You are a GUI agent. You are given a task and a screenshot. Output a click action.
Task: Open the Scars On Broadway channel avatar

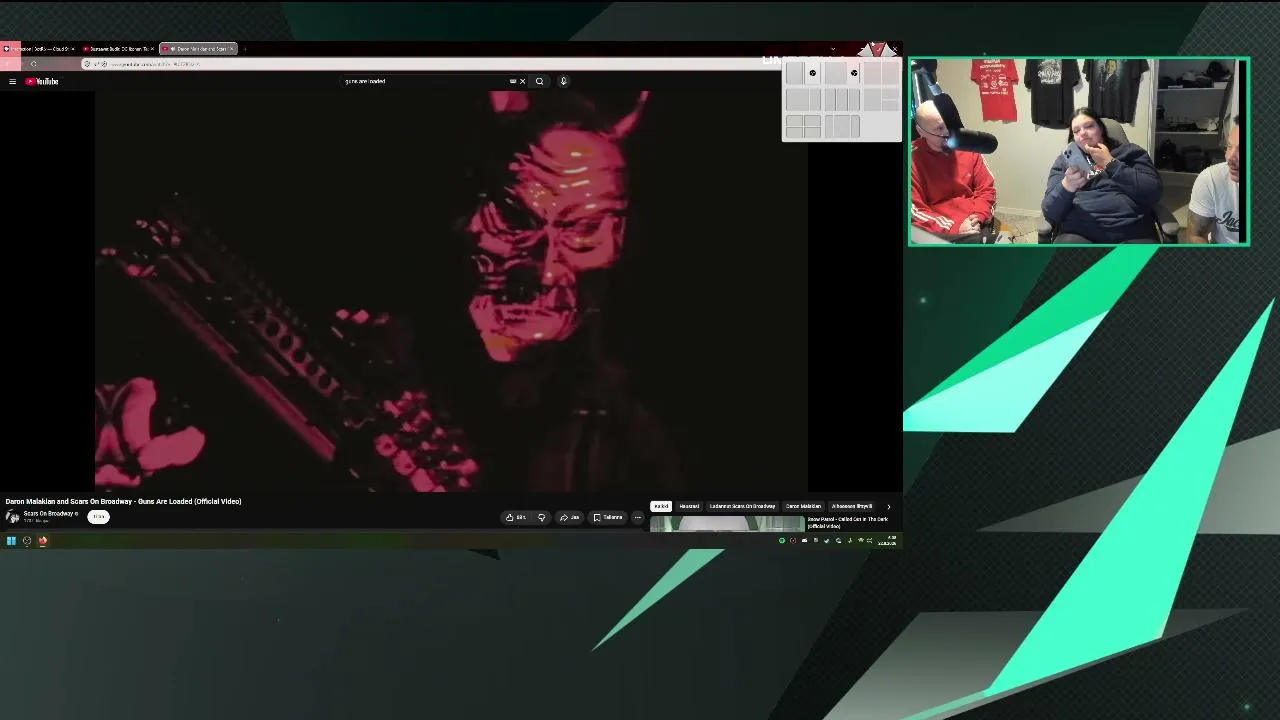pyautogui.click(x=12, y=516)
